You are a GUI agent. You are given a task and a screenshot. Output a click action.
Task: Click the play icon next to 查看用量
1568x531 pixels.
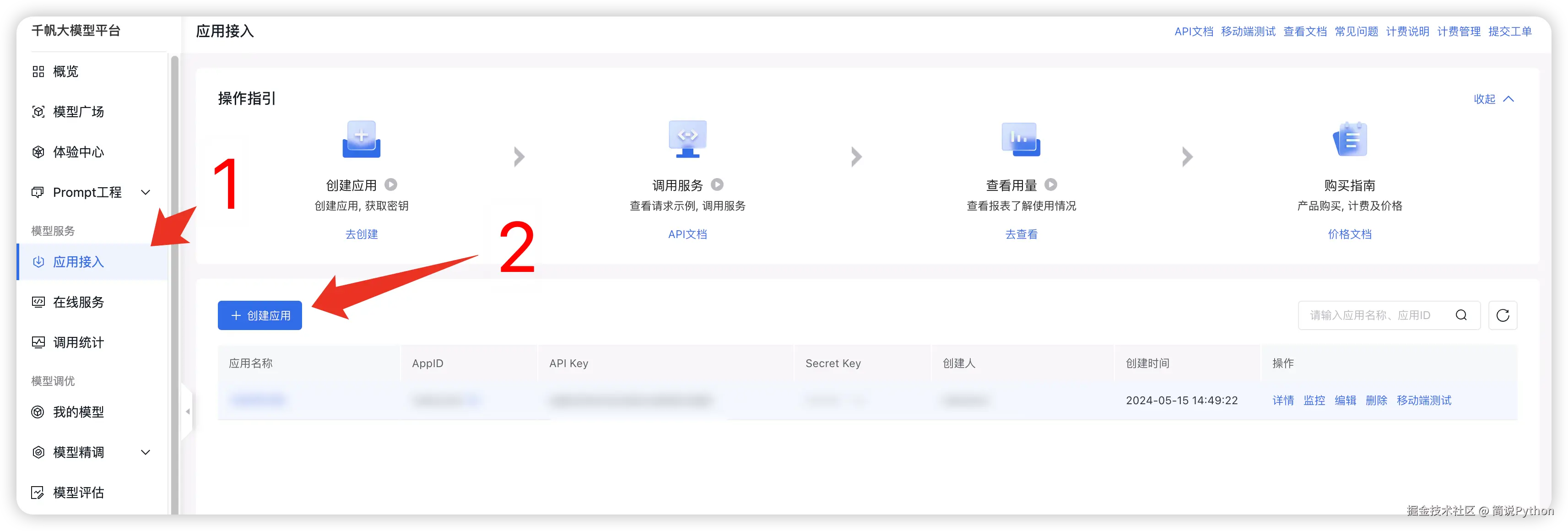coord(1051,184)
